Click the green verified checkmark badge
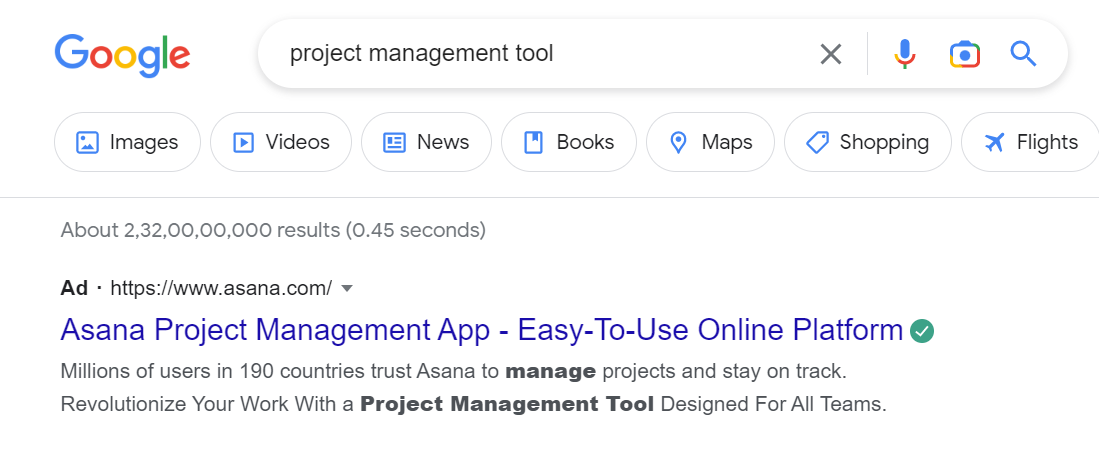 click(x=923, y=330)
